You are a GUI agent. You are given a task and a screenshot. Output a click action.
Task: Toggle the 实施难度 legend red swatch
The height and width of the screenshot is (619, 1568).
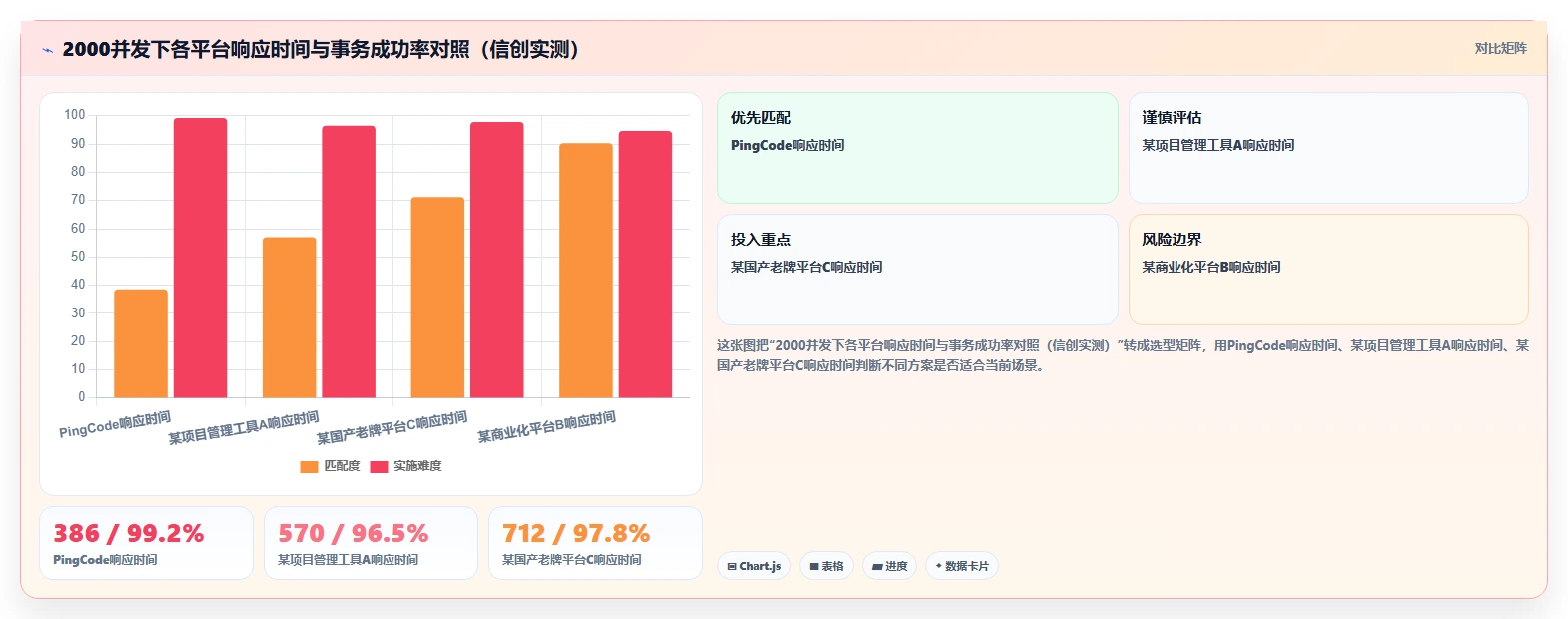(379, 466)
